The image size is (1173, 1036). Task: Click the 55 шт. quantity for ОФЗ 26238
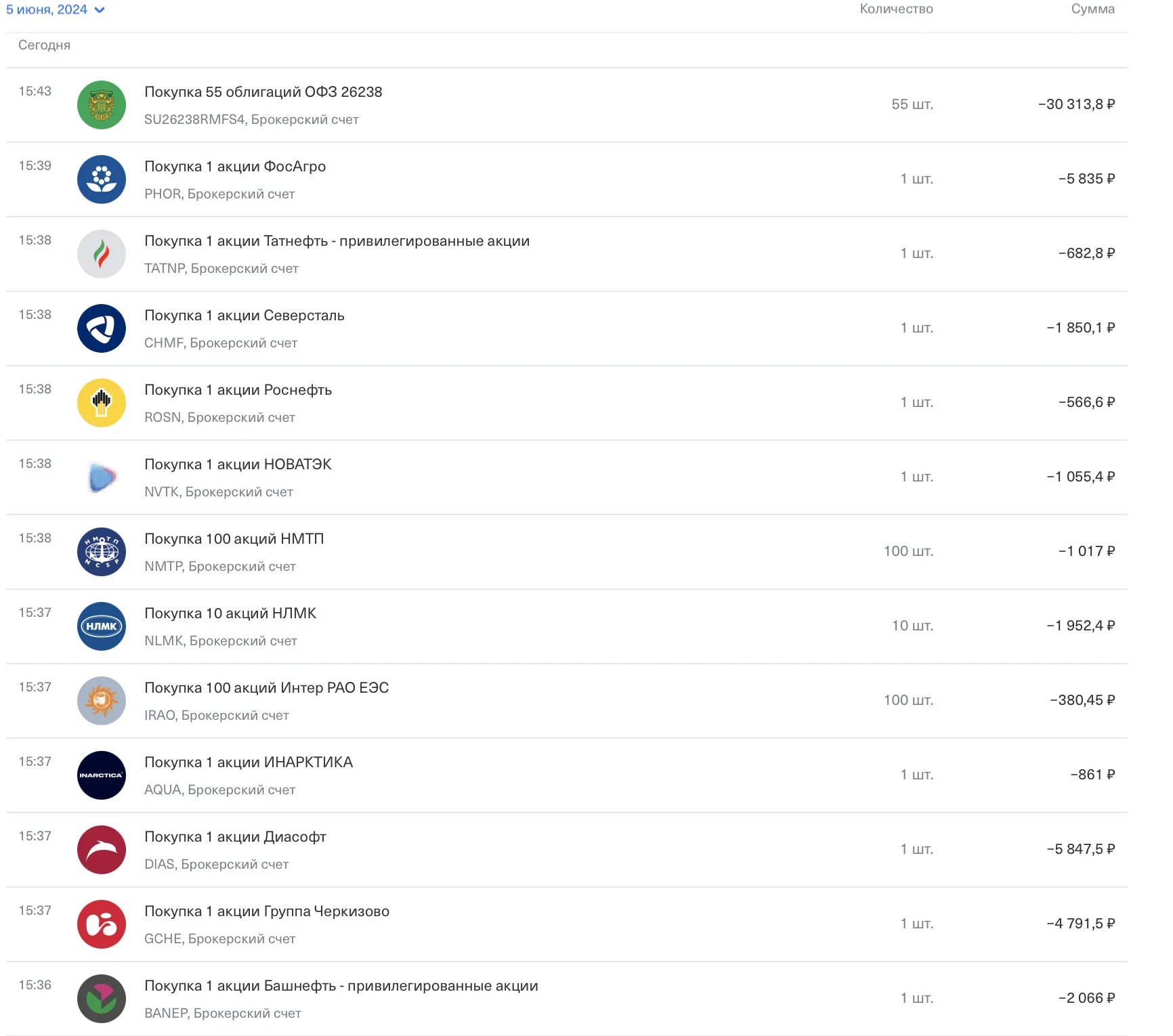coord(912,104)
